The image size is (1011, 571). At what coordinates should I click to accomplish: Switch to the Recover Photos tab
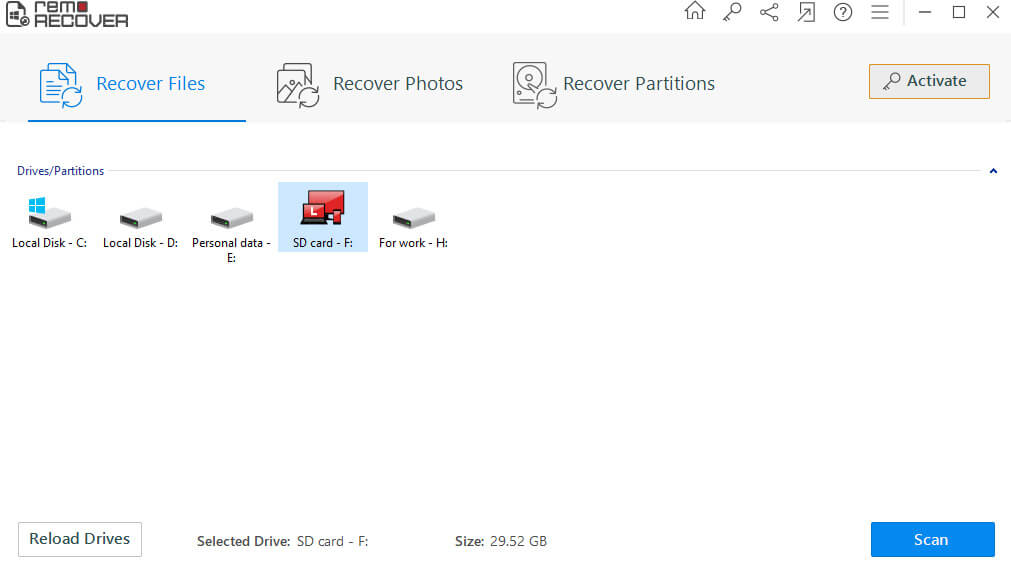[x=370, y=84]
